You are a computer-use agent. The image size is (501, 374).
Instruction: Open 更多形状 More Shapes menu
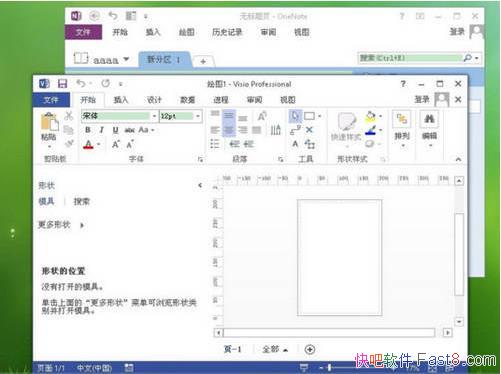(61, 225)
